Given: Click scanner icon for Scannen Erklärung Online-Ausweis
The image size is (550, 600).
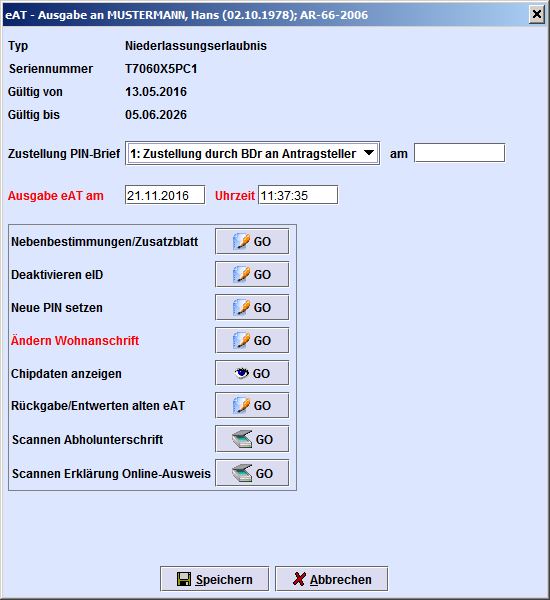Looking at the screenshot, I should (x=242, y=473).
